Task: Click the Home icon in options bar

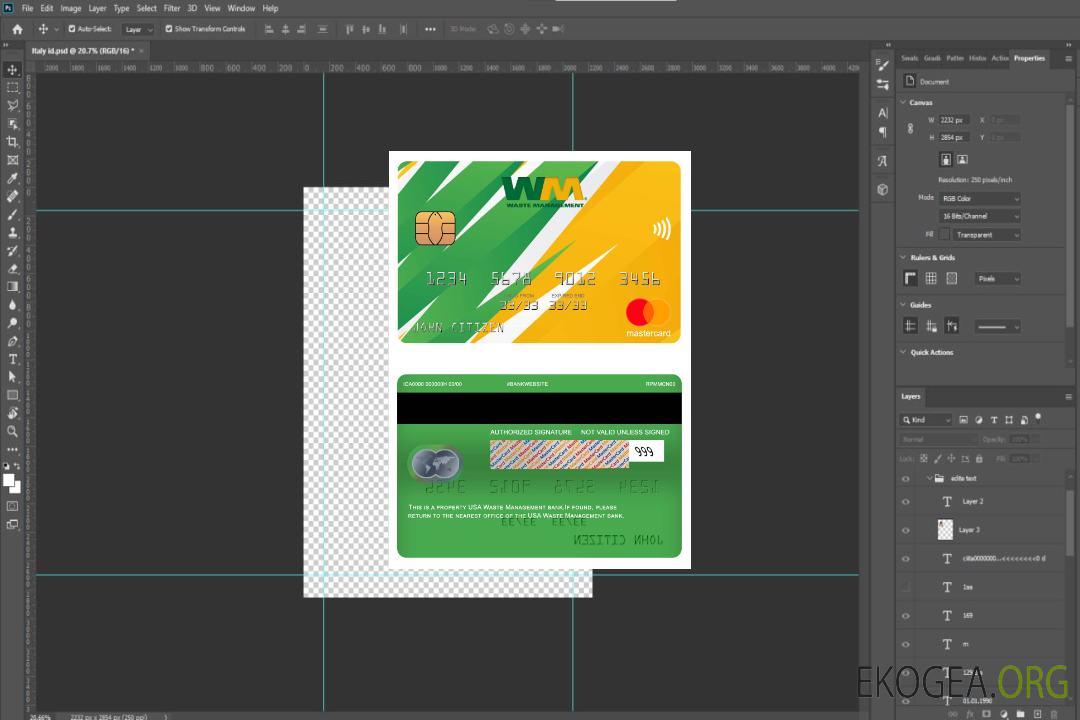Action: click(17, 29)
